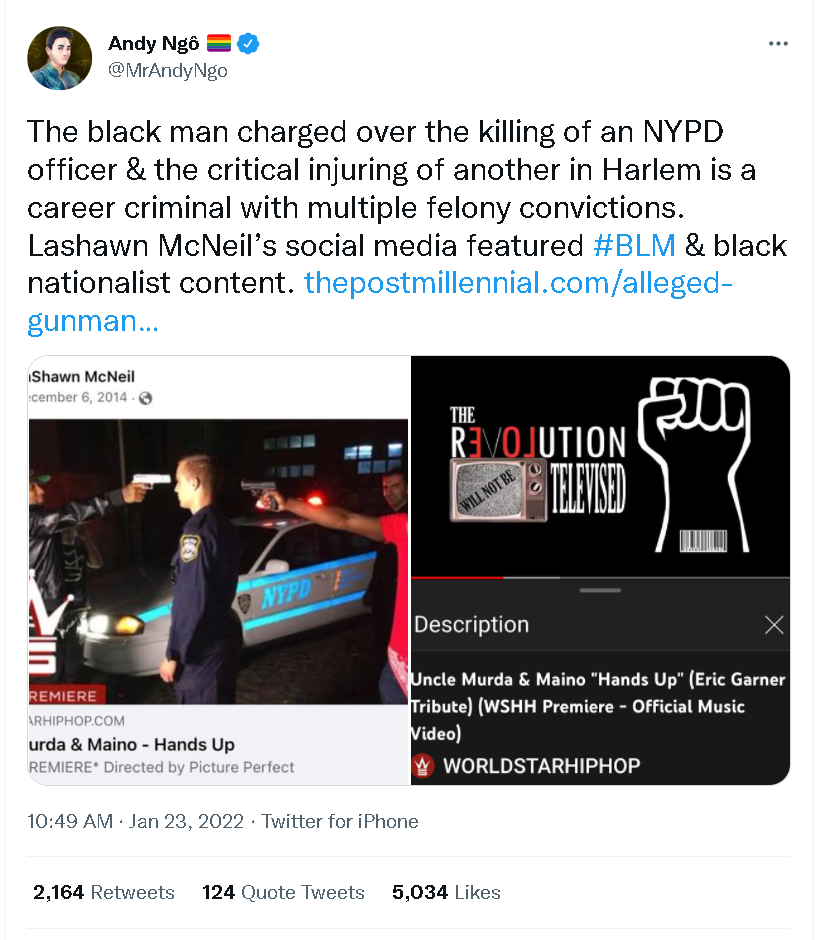Open the three-dot more options menu
The width and height of the screenshot is (834, 940).
pyautogui.click(x=778, y=44)
